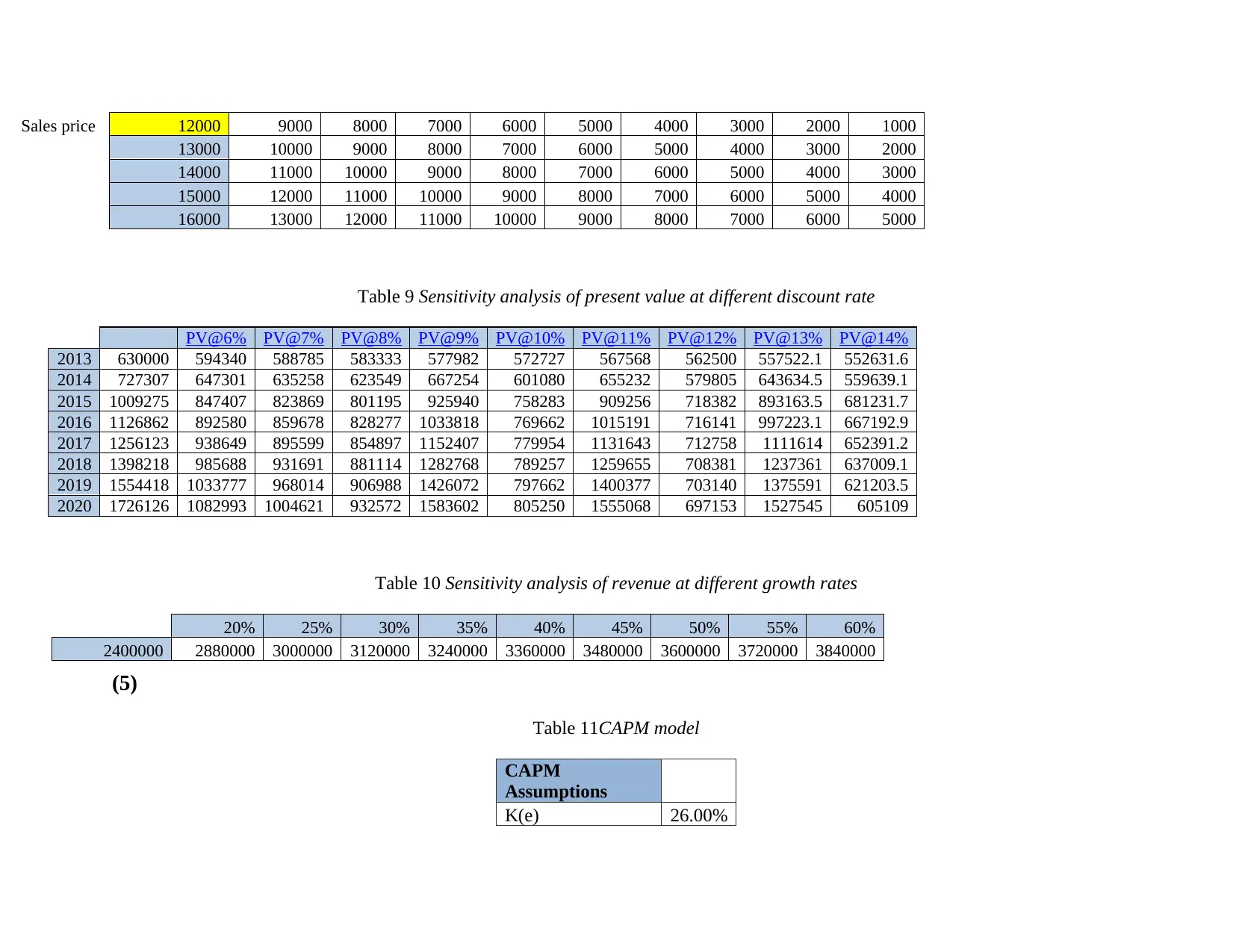Select the 35% growth rate header
1233x952 pixels.
pyautogui.click(x=457, y=626)
